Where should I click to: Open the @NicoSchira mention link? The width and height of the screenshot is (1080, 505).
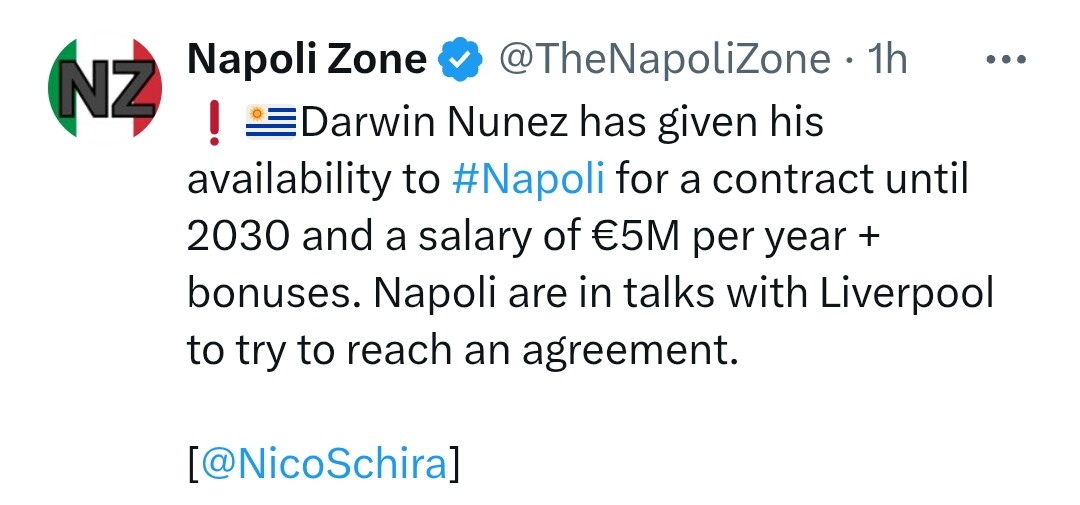tap(324, 465)
